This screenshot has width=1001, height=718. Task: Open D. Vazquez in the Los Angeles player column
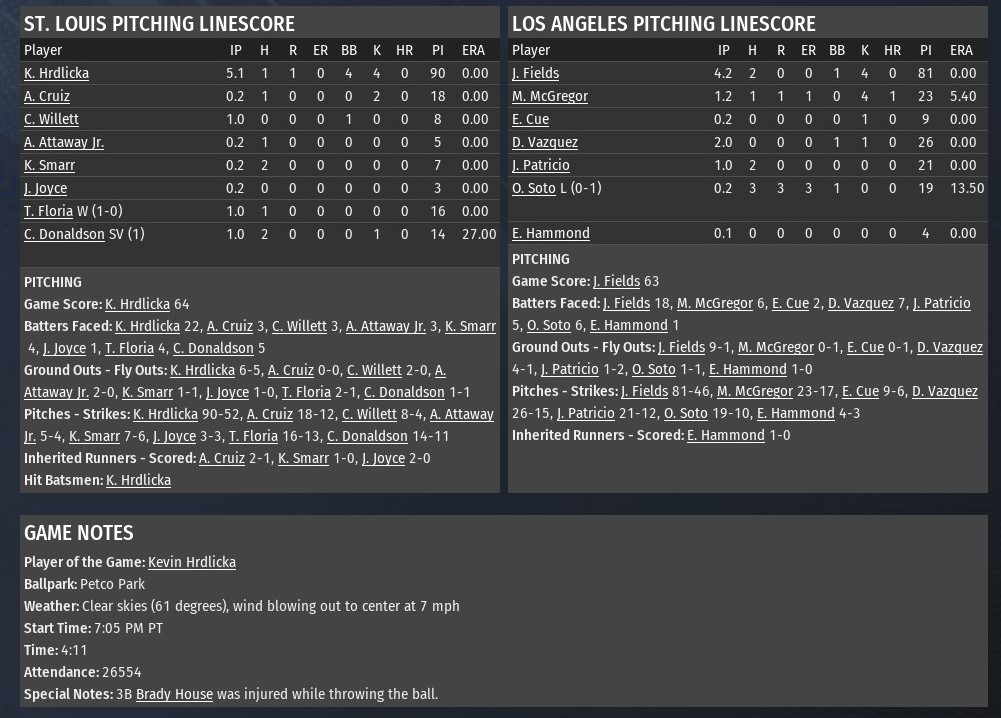click(x=544, y=142)
